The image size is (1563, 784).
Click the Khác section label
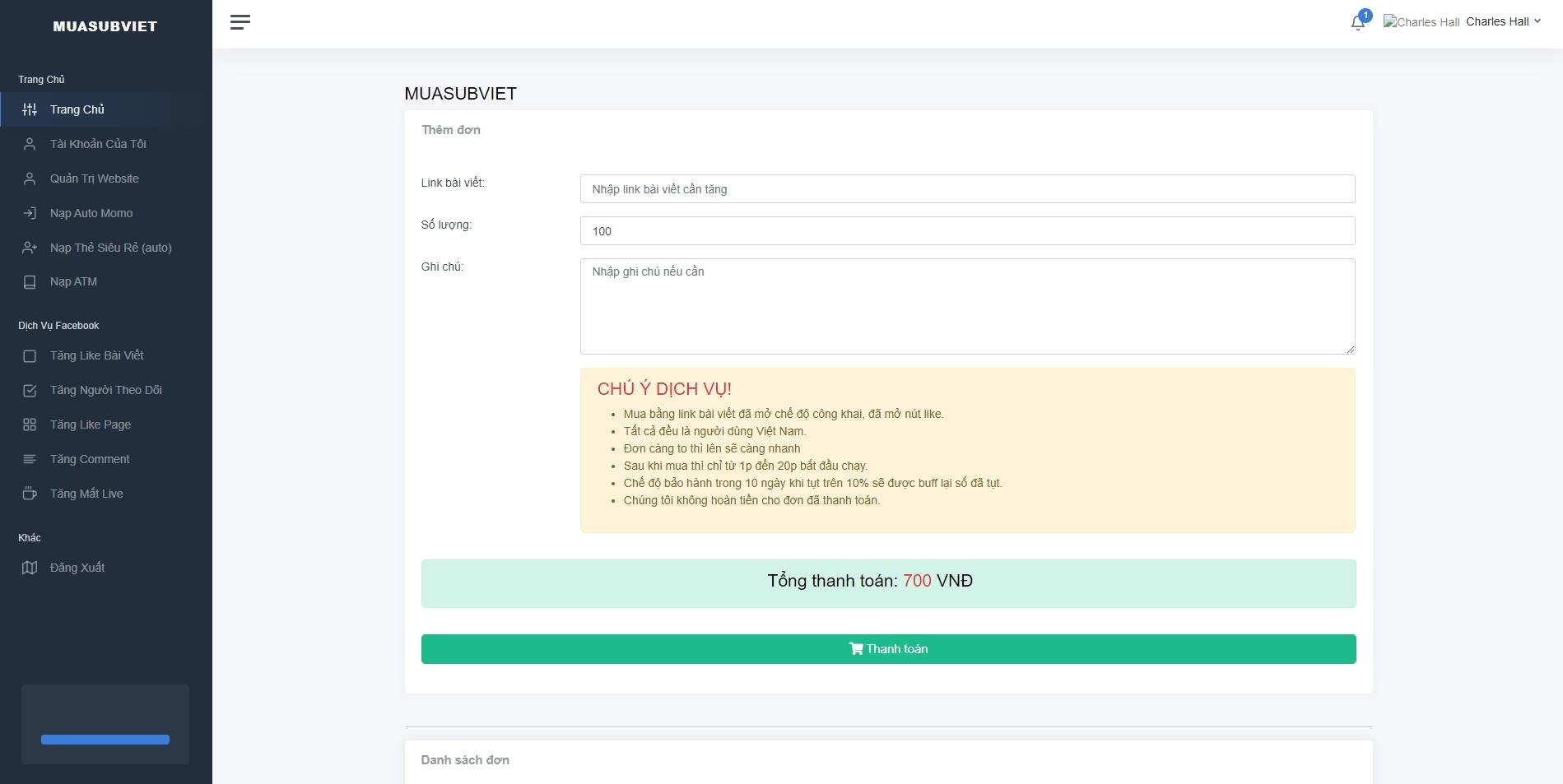30,538
